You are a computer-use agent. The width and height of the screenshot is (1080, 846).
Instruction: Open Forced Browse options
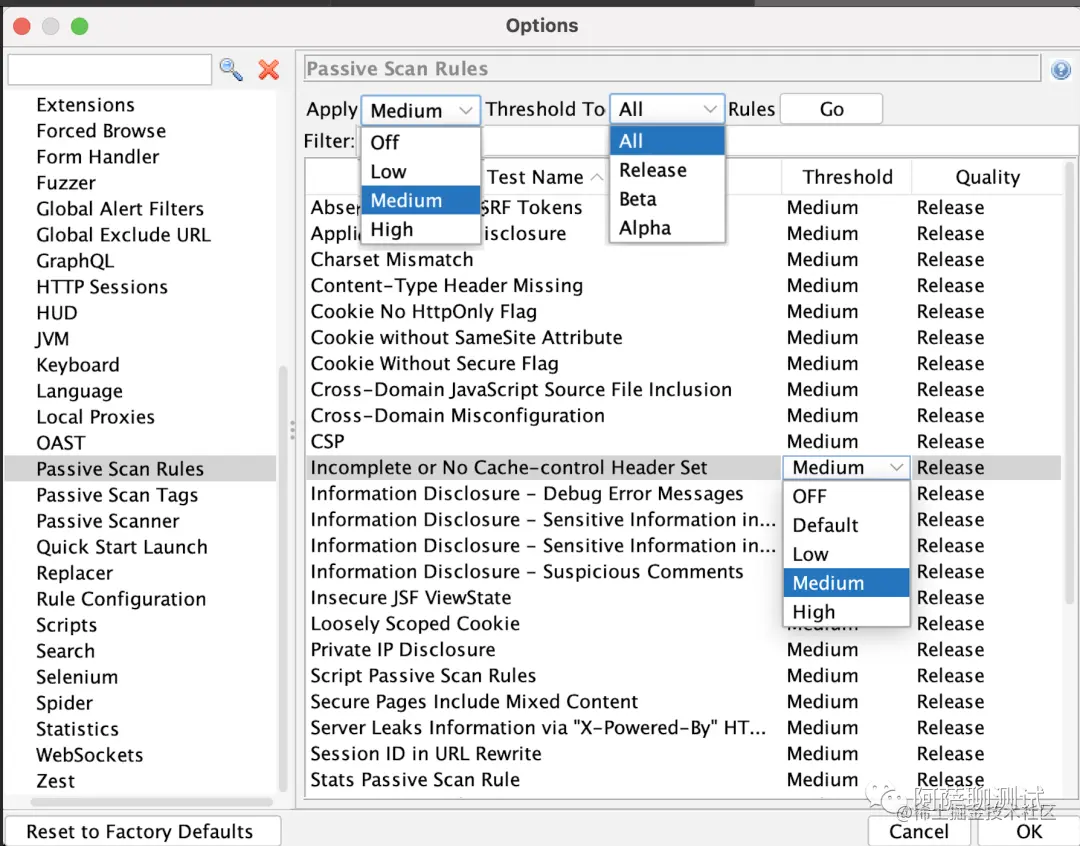101,131
